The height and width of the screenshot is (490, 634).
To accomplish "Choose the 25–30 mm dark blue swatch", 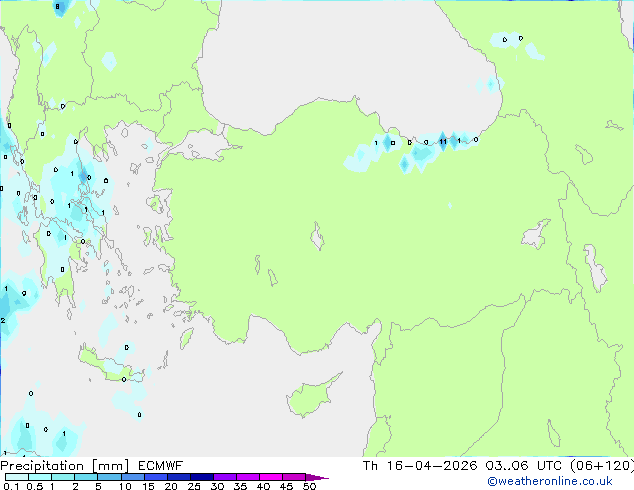I will click(x=202, y=477).
